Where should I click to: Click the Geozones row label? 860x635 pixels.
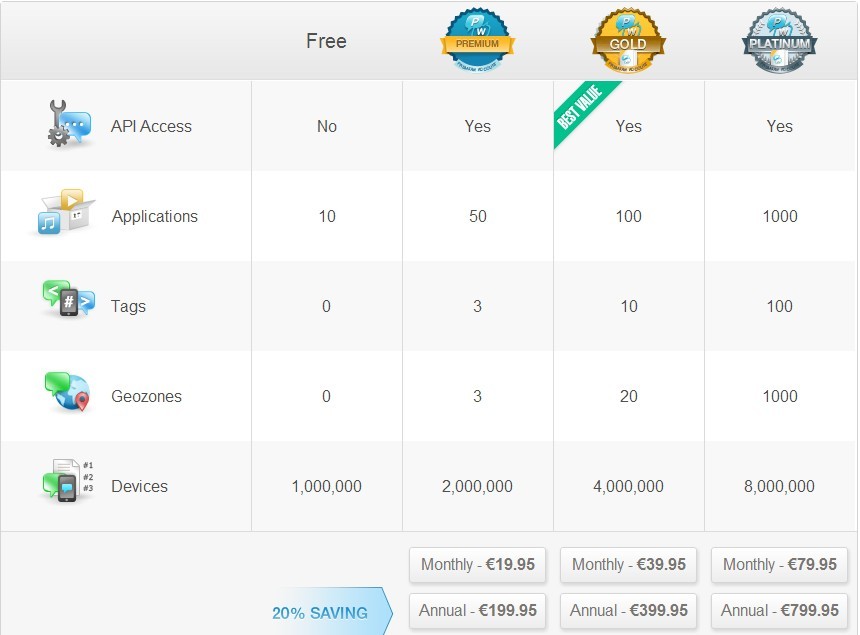pos(146,396)
